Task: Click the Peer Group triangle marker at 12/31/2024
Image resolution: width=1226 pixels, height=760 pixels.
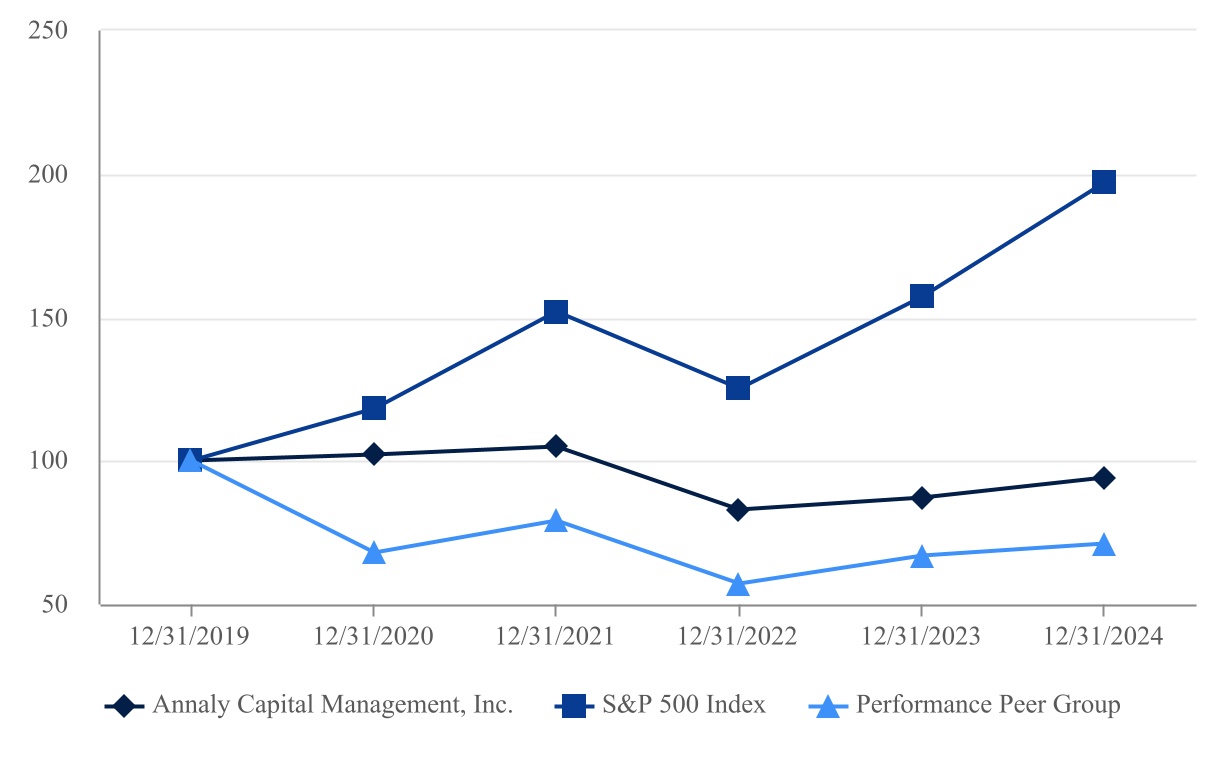Action: pyautogui.click(x=1103, y=544)
